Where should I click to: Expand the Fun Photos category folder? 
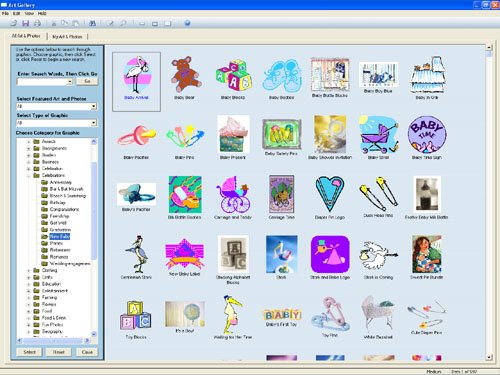29,325
